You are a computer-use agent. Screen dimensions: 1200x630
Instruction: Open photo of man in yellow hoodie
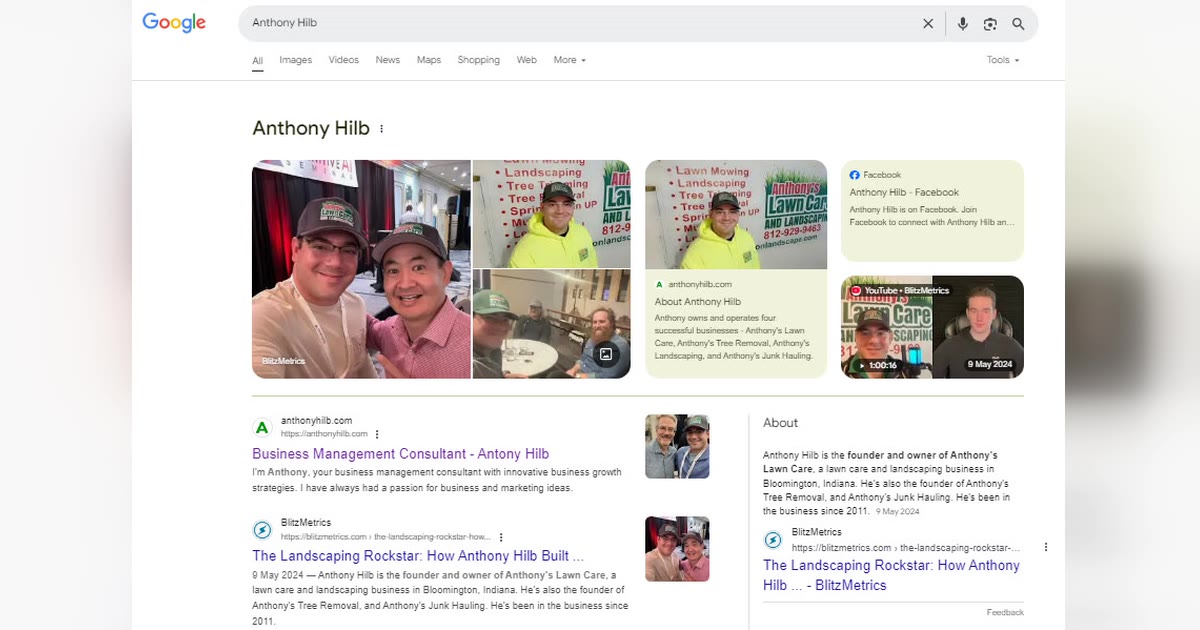[552, 213]
